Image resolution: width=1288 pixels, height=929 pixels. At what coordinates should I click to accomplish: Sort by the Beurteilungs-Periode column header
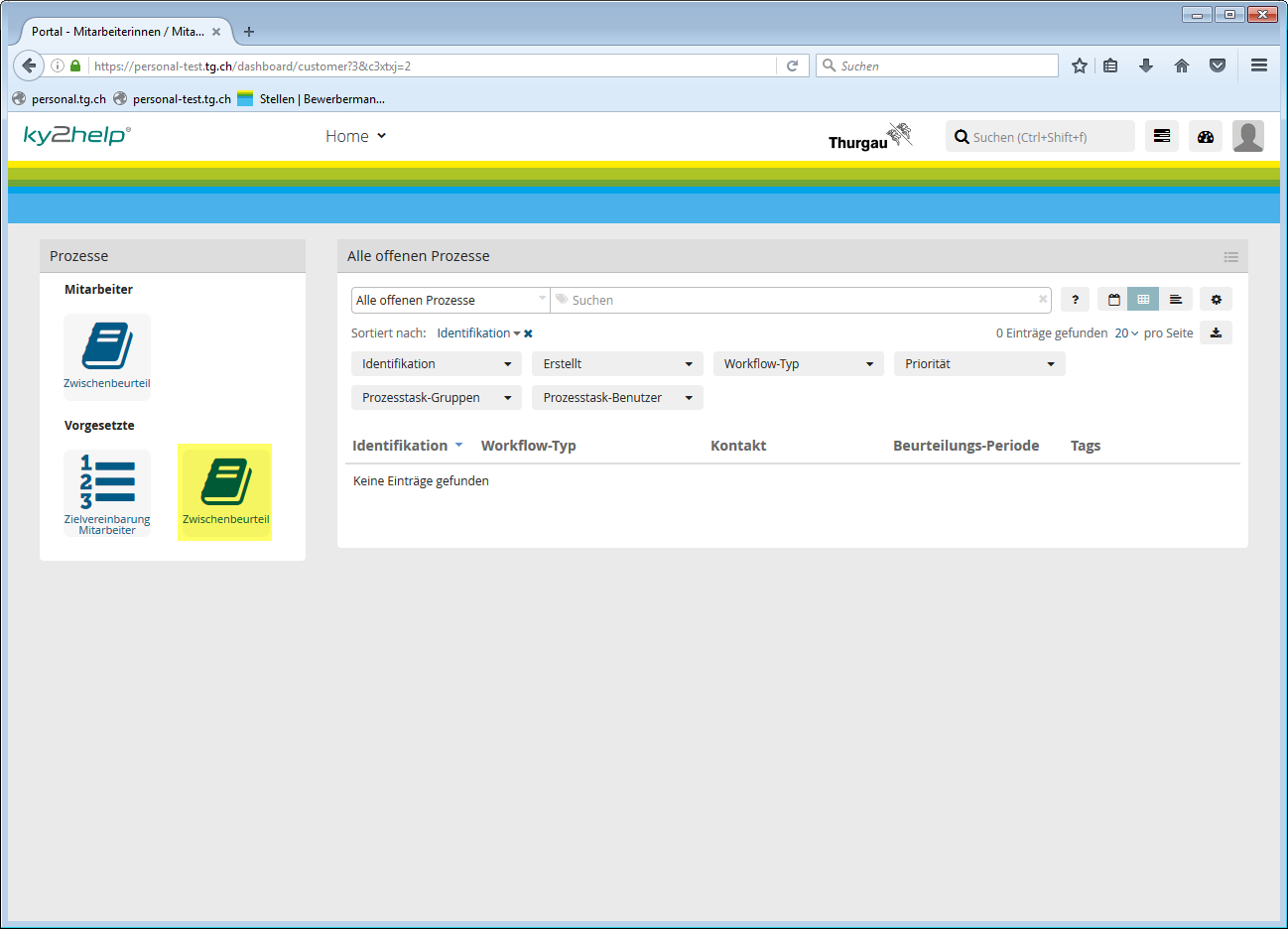point(966,446)
